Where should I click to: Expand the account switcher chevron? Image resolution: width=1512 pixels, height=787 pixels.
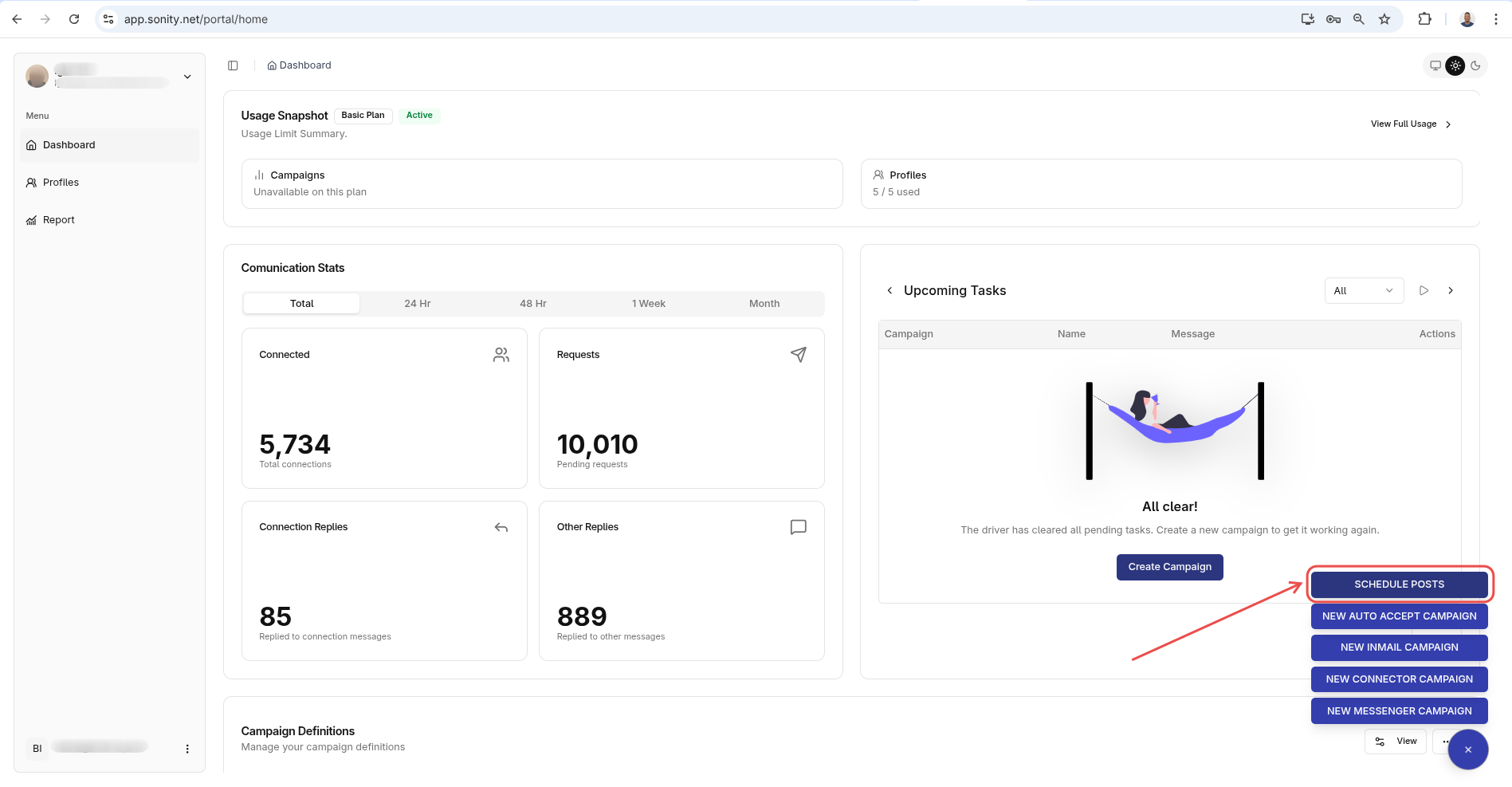[x=187, y=77]
